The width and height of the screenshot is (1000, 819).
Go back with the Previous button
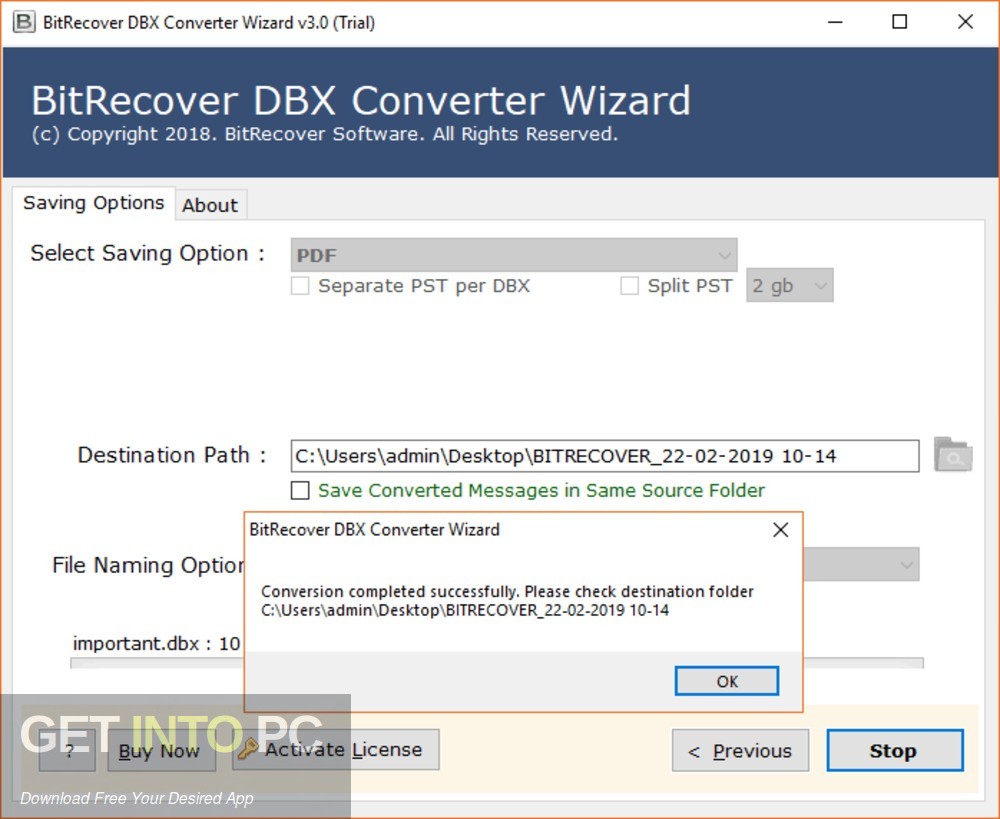pyautogui.click(x=740, y=751)
